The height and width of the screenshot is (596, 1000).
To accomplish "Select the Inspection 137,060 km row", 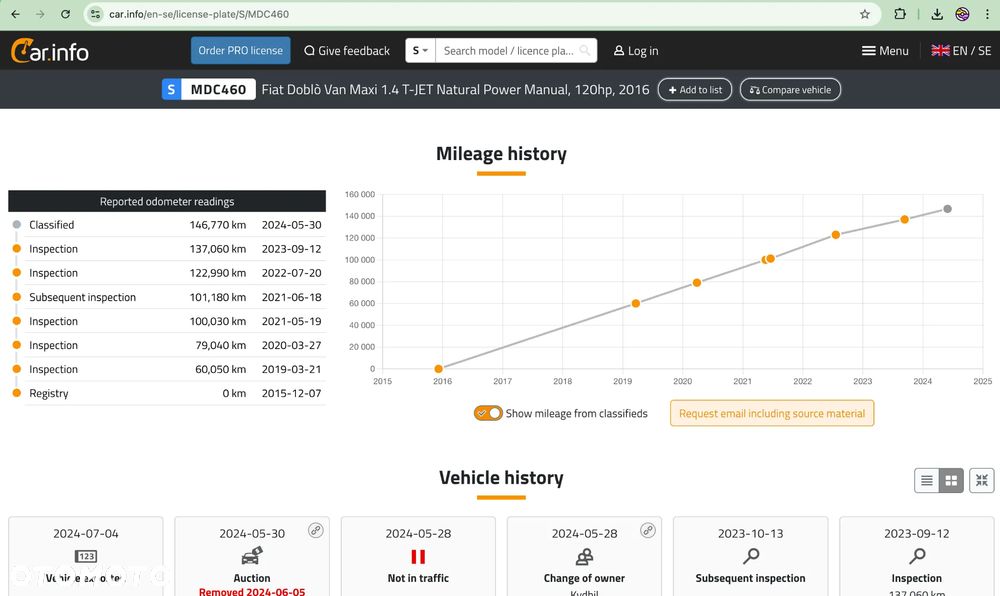I will coord(167,249).
